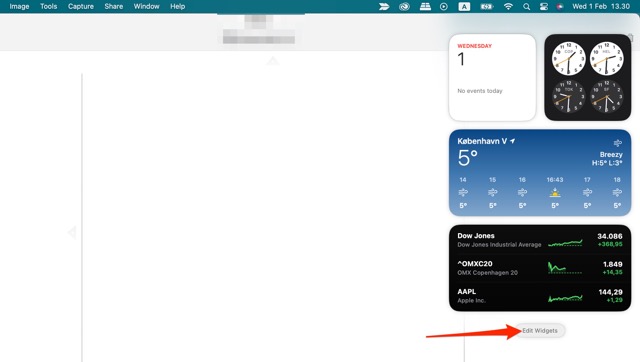Click the Creative Cloud menu bar icon

[404, 7]
